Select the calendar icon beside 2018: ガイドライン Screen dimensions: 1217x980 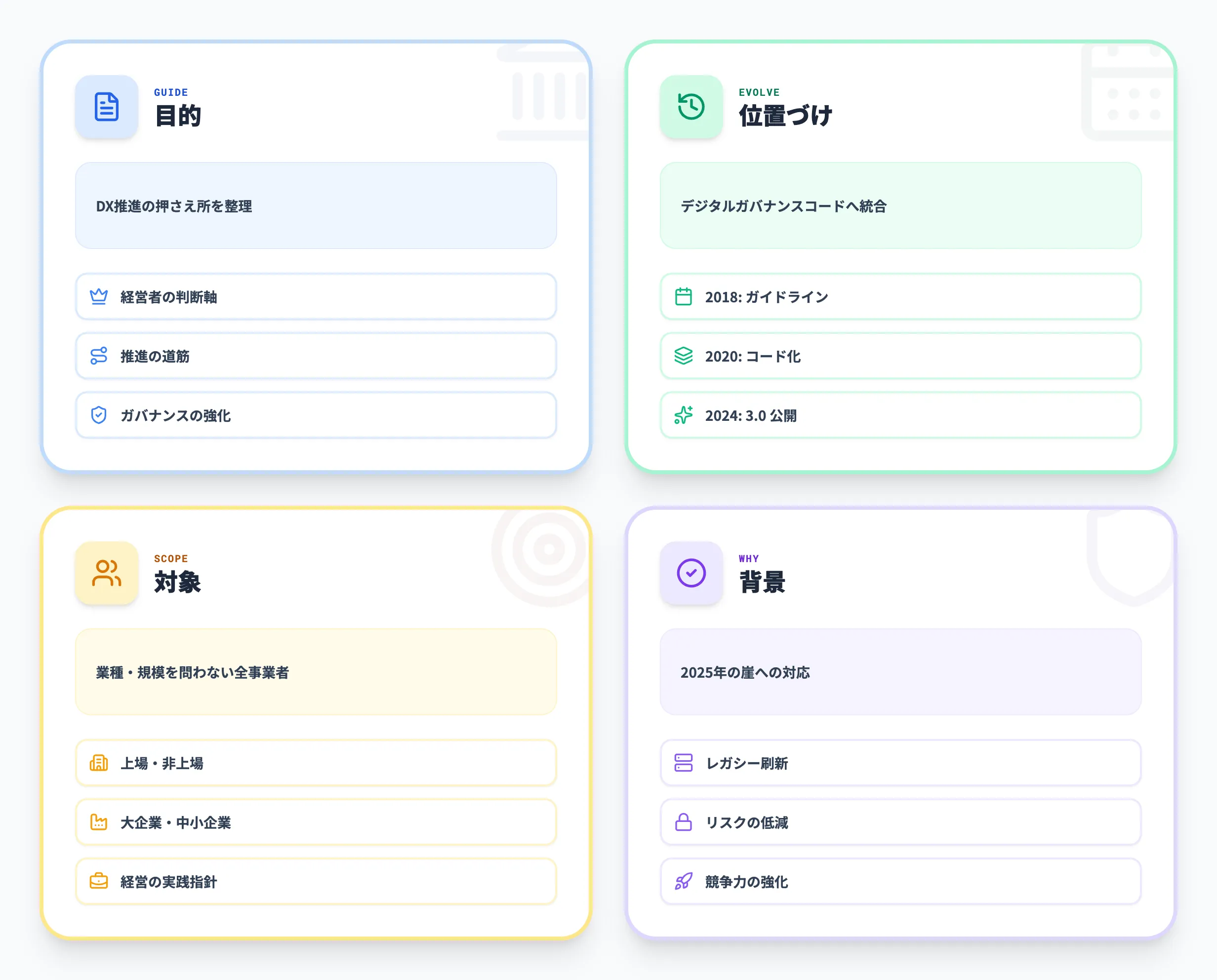[x=684, y=297]
